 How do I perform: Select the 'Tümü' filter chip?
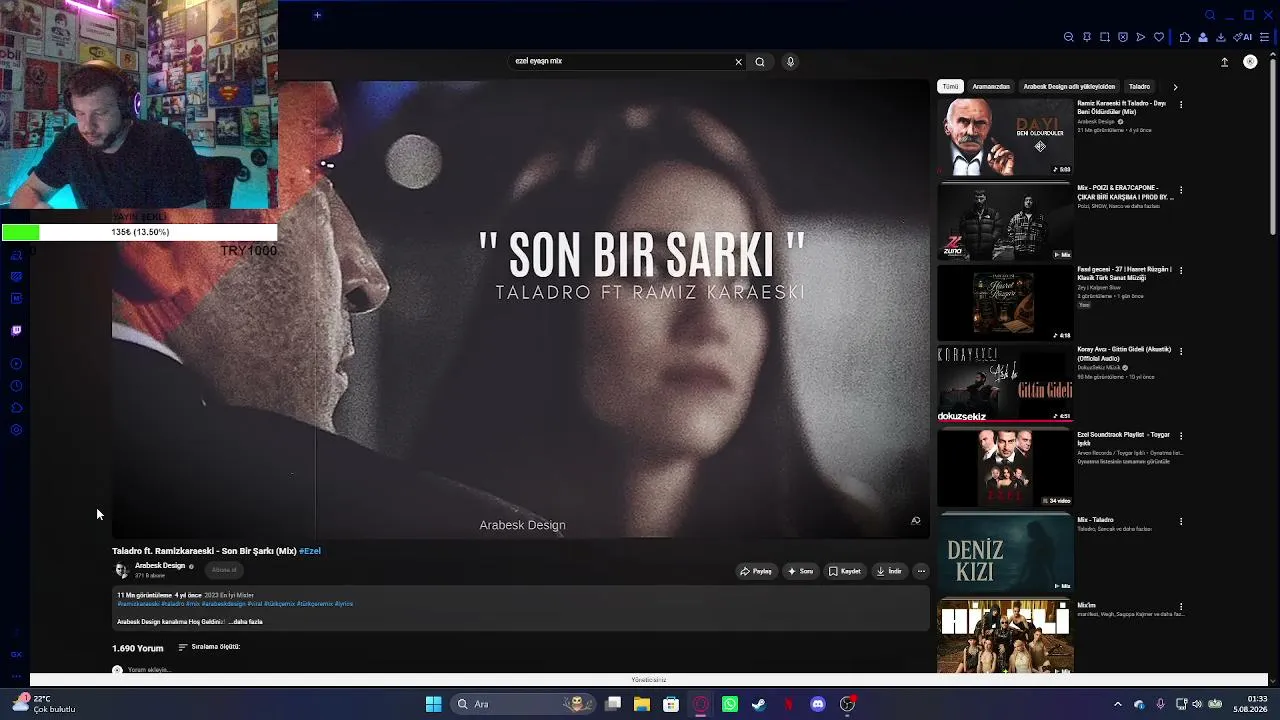pyautogui.click(x=950, y=87)
